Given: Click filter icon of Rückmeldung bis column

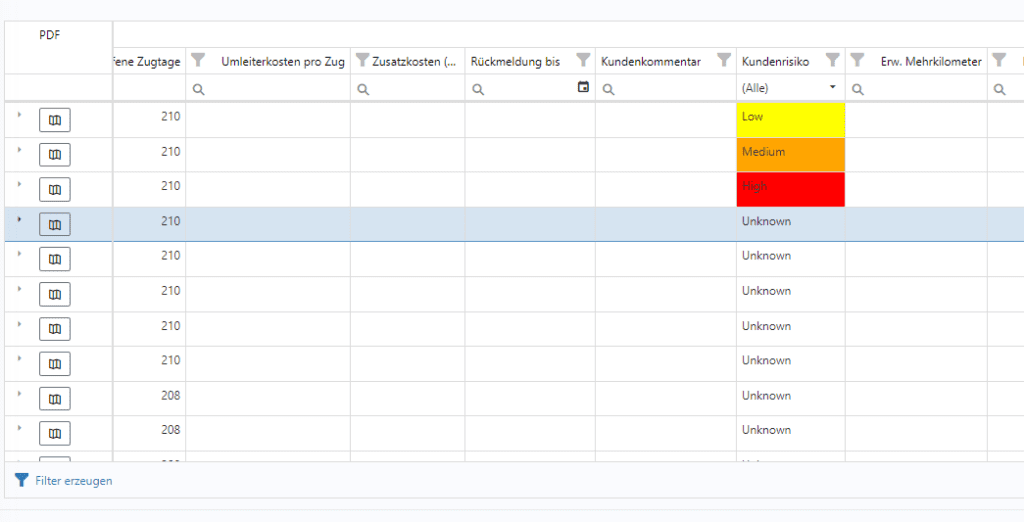Looking at the screenshot, I should (x=583, y=61).
